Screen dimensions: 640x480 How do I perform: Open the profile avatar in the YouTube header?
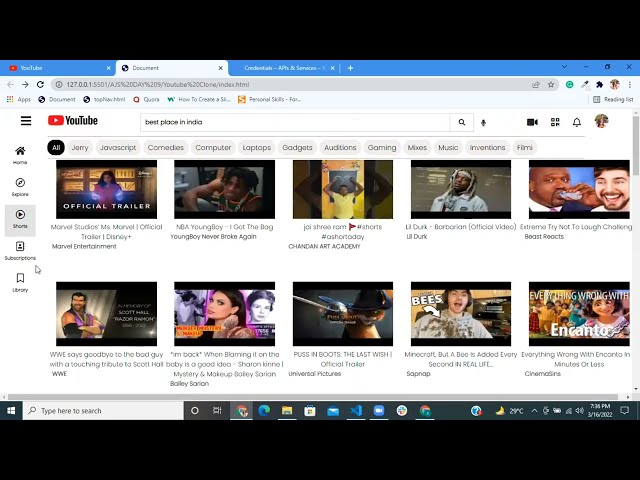[601, 121]
